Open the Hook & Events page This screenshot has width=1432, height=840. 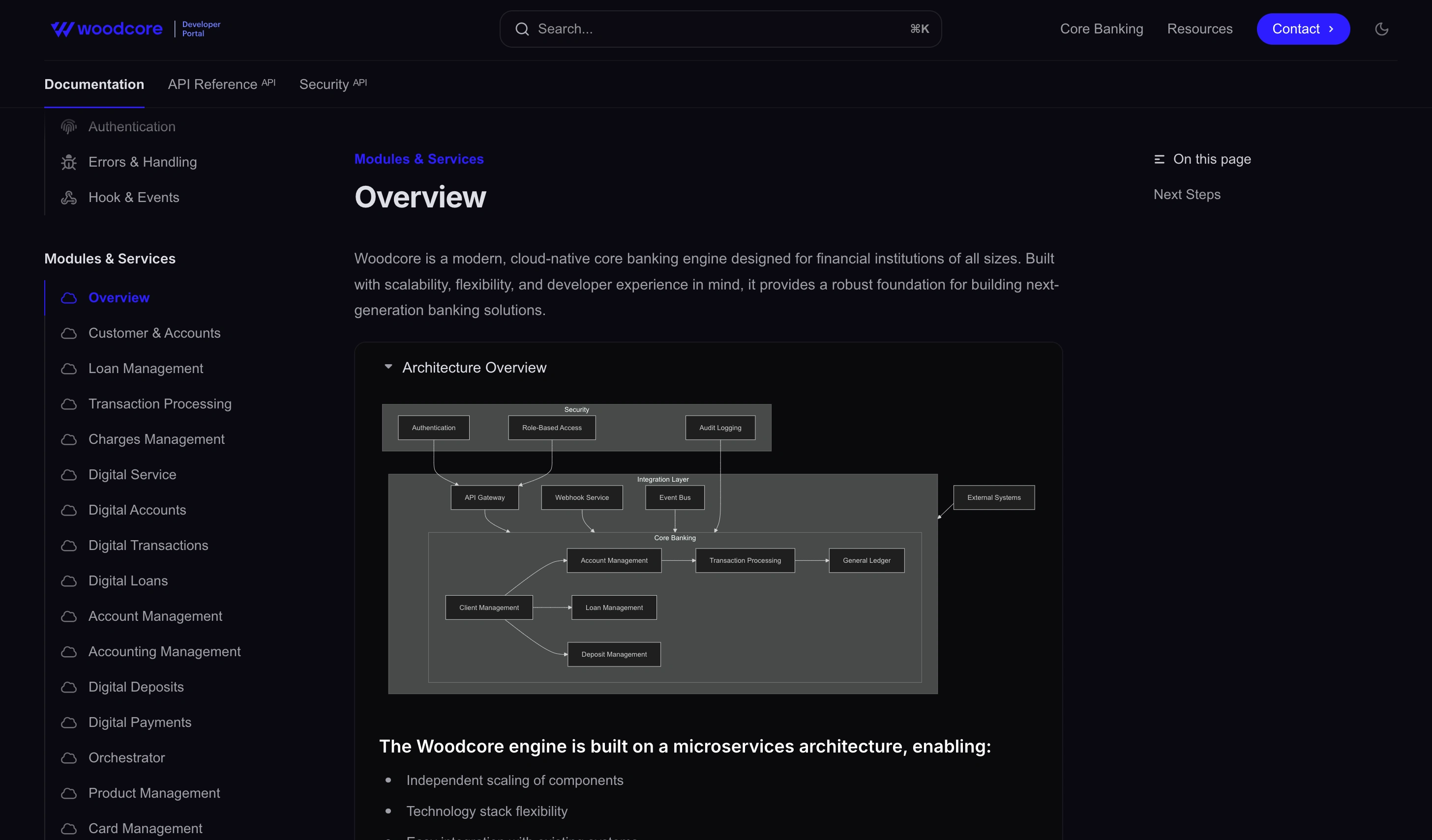(134, 198)
